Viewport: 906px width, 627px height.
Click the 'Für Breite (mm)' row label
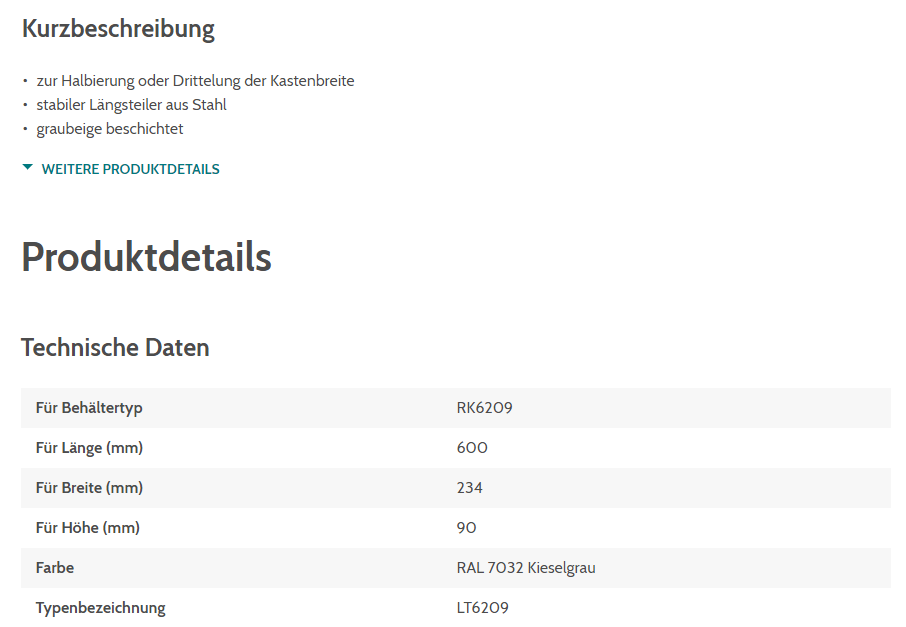(x=89, y=488)
